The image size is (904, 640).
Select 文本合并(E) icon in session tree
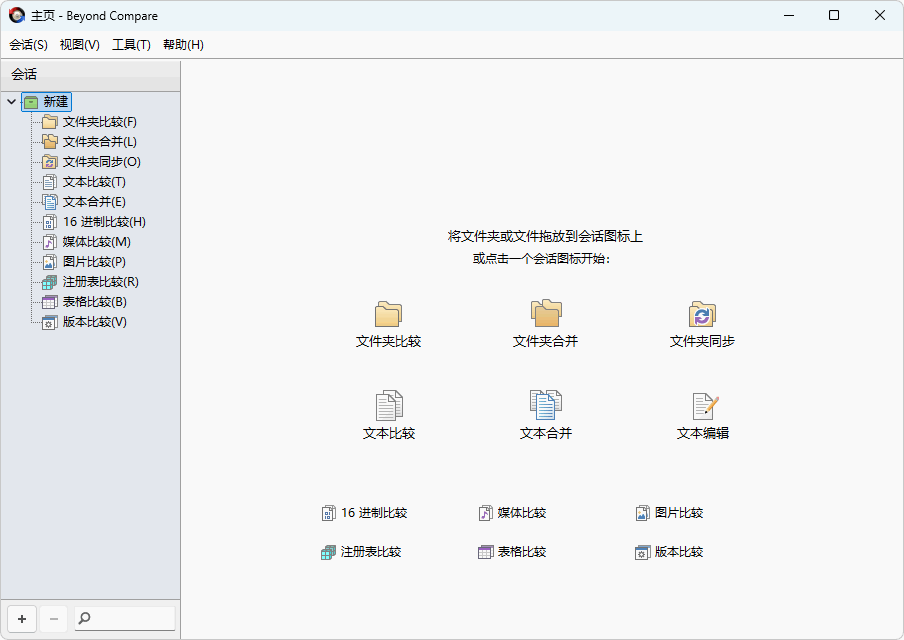click(x=50, y=202)
